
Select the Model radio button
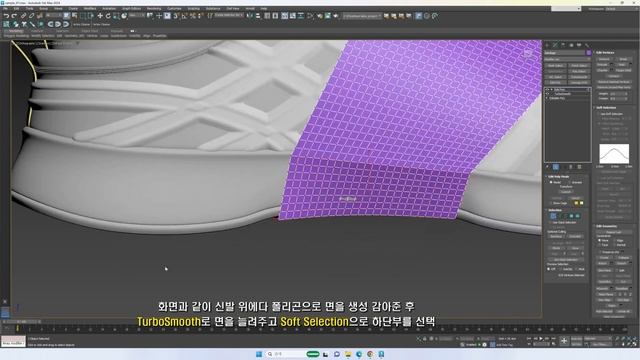pyautogui.click(x=551, y=182)
